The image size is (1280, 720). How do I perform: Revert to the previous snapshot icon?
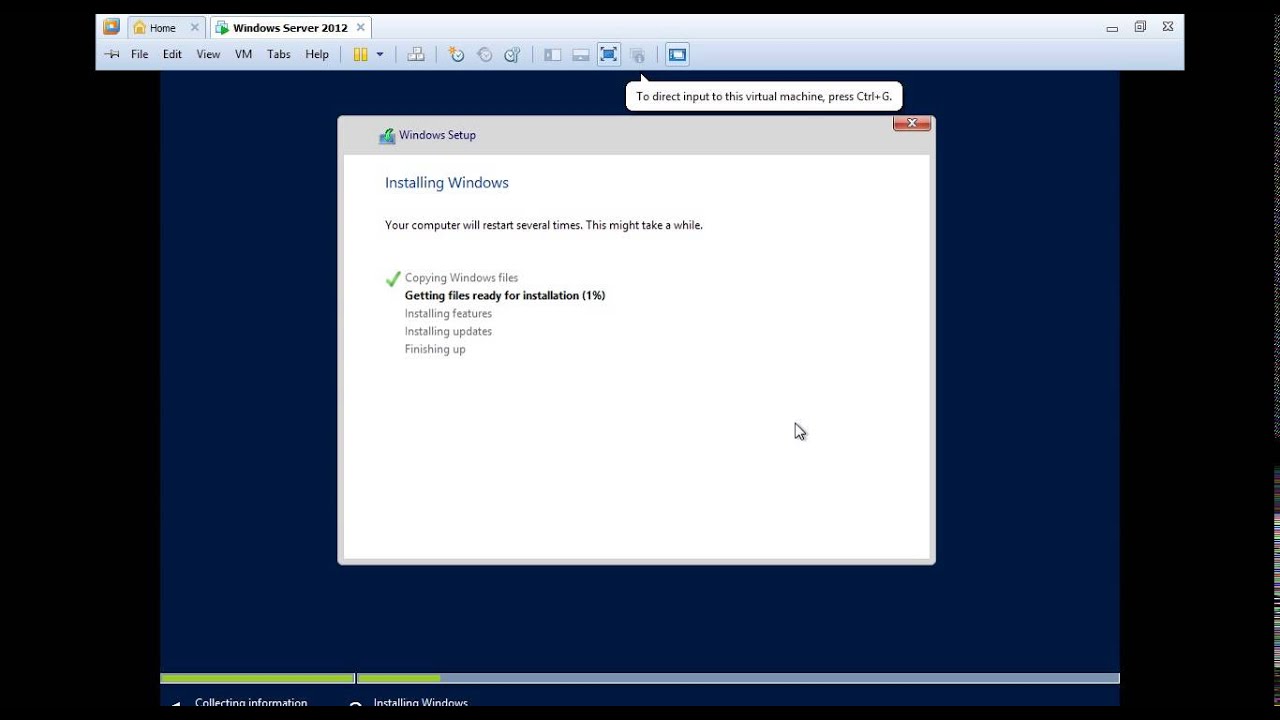click(485, 54)
